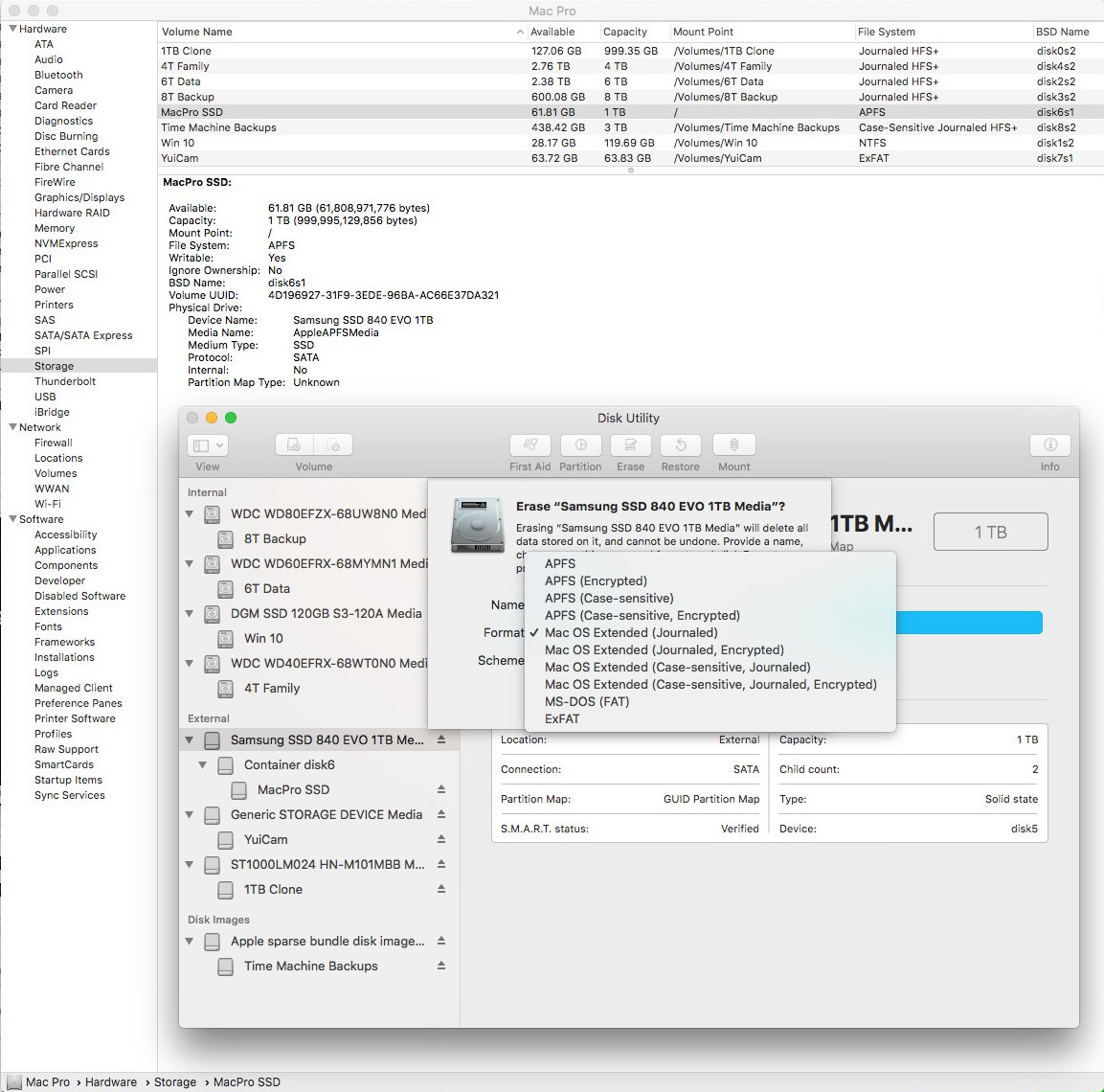Click the DGM SSD 120GB drive icon
The image size is (1104, 1092).
click(x=212, y=614)
